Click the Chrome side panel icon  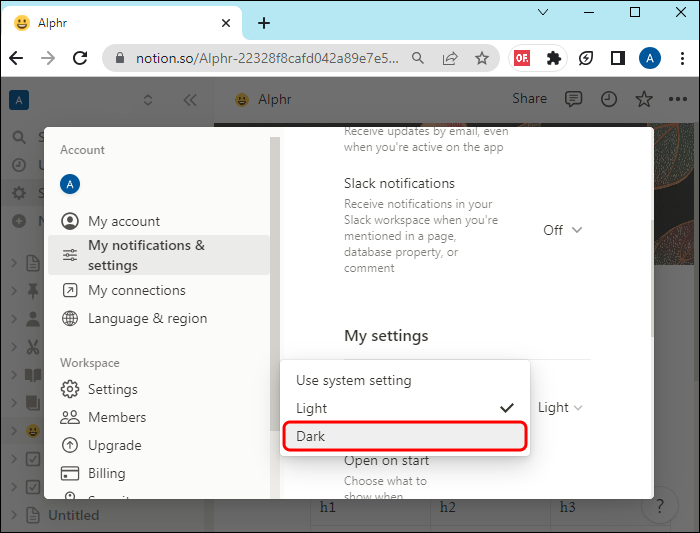point(618,58)
